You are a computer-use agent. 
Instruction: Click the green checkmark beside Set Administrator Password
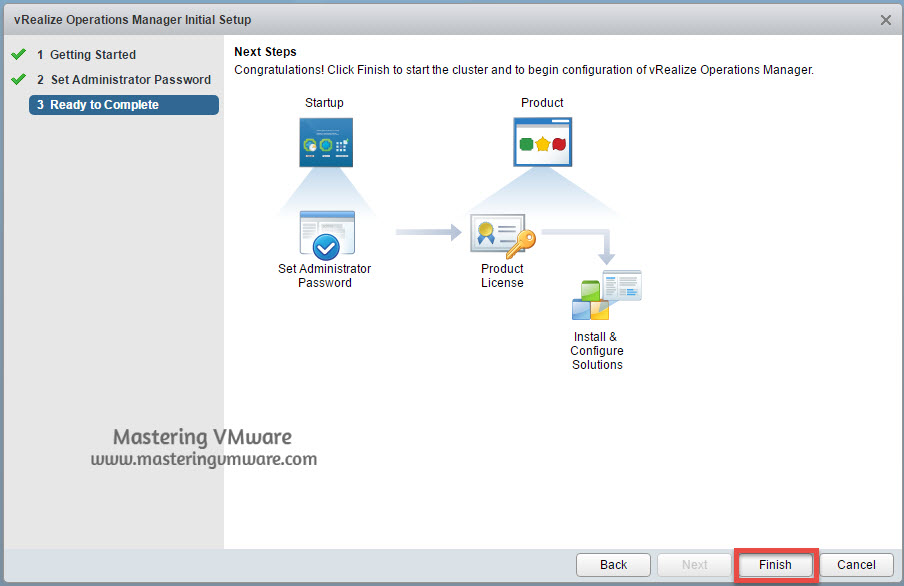18,79
